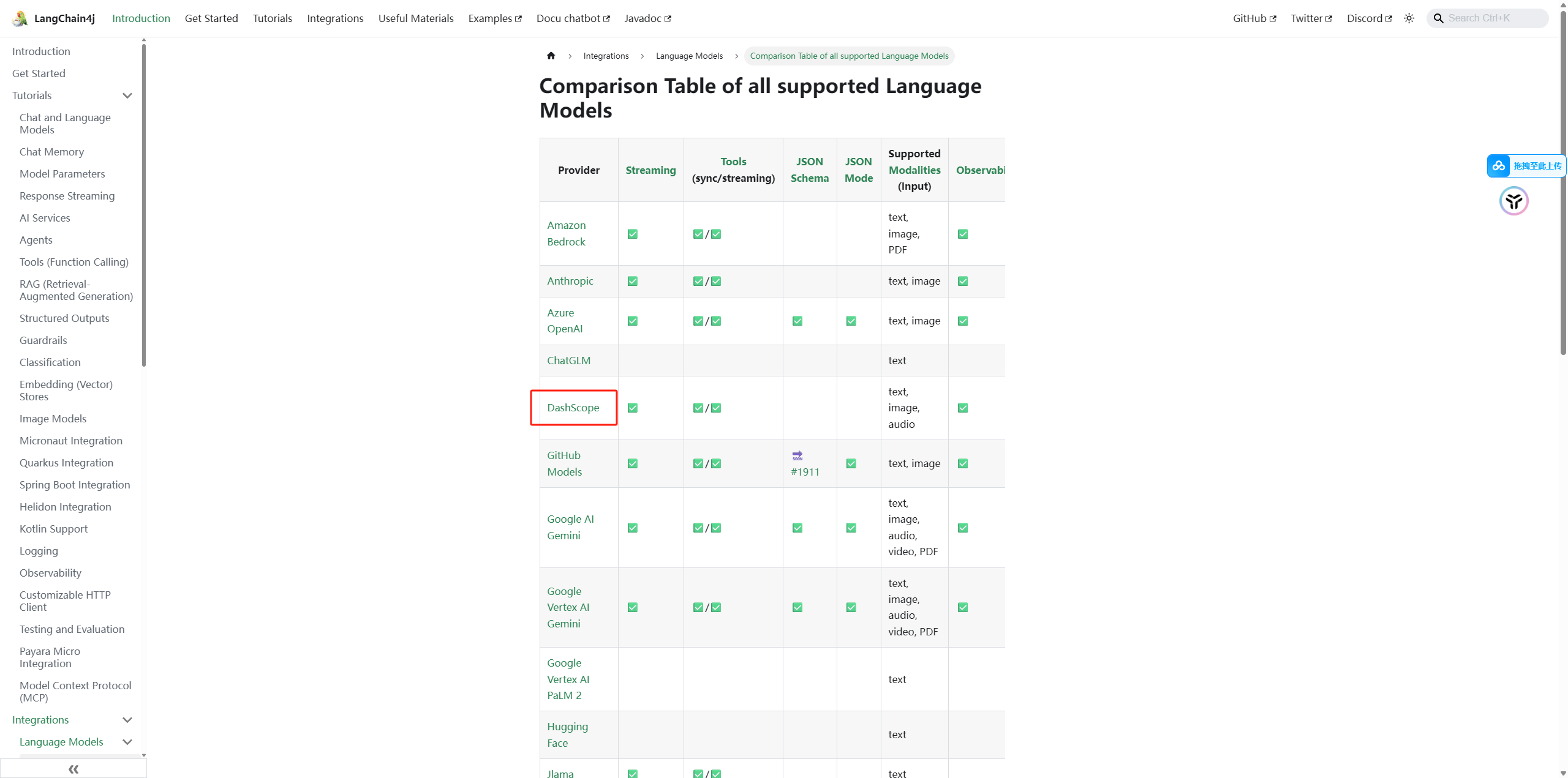Select Chat Memory in sidebar
The image size is (1568, 778).
tap(51, 152)
